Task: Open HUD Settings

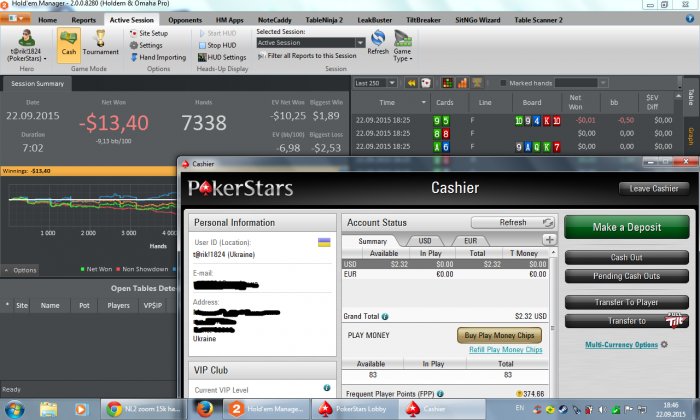Action: tap(222, 57)
